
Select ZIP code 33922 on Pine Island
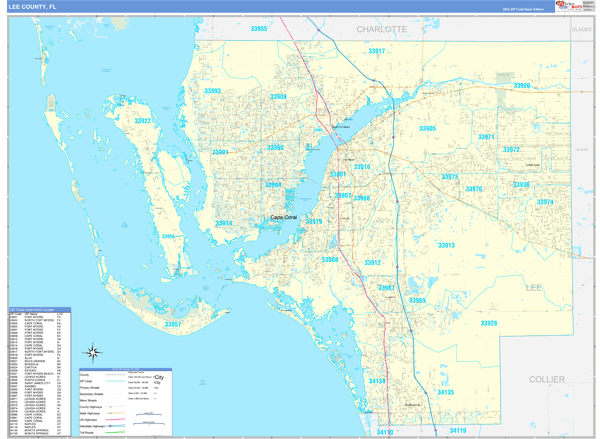click(x=142, y=121)
